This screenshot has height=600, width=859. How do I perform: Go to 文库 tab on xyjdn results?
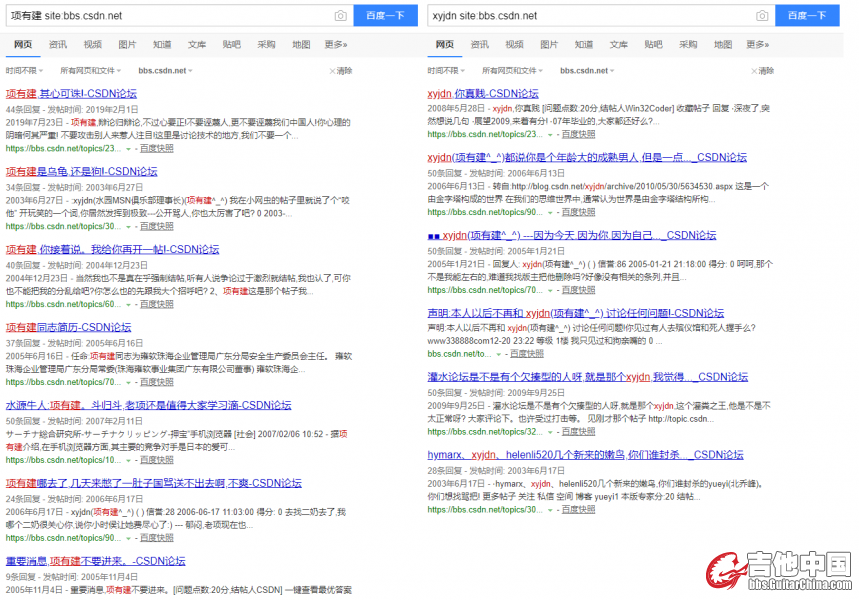(x=619, y=44)
